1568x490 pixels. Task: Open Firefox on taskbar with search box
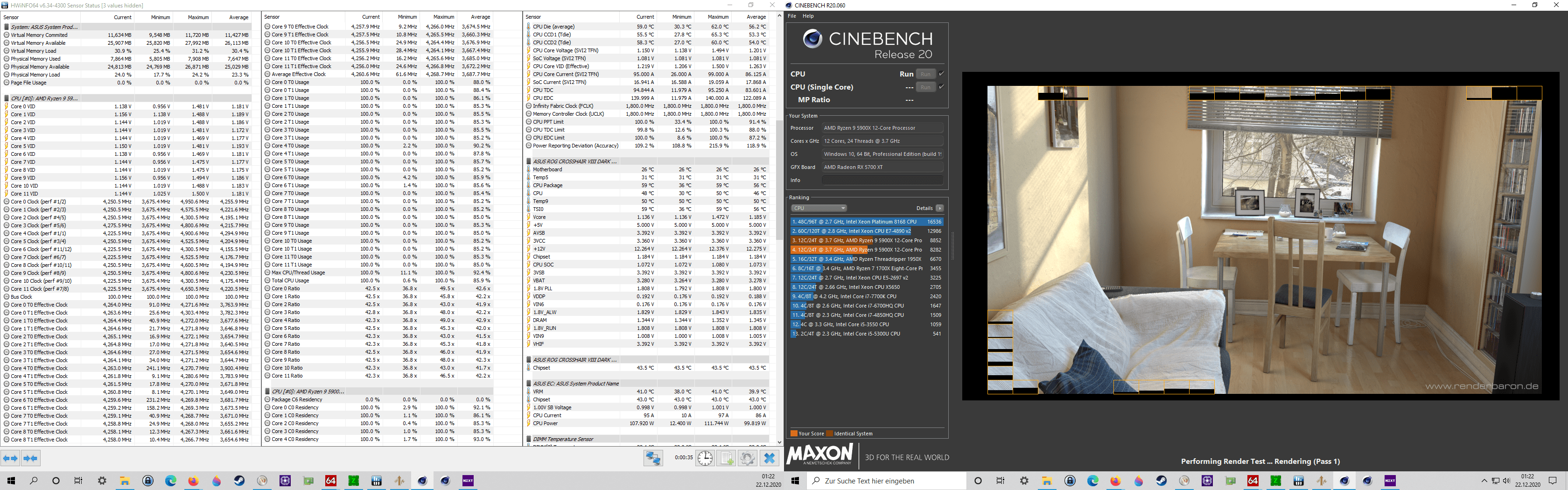(x=1115, y=481)
